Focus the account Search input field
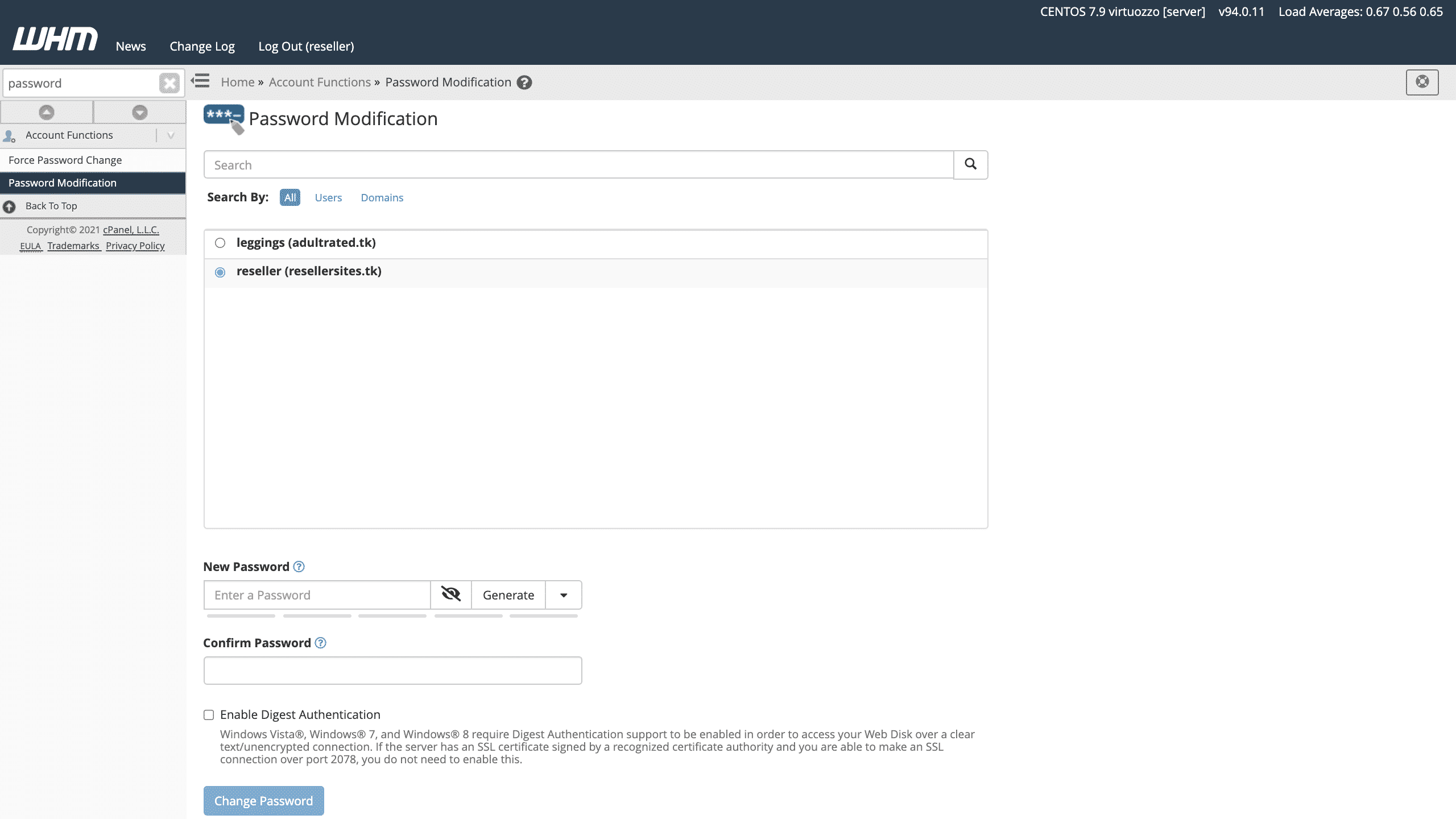The height and width of the screenshot is (819, 1456). point(579,165)
